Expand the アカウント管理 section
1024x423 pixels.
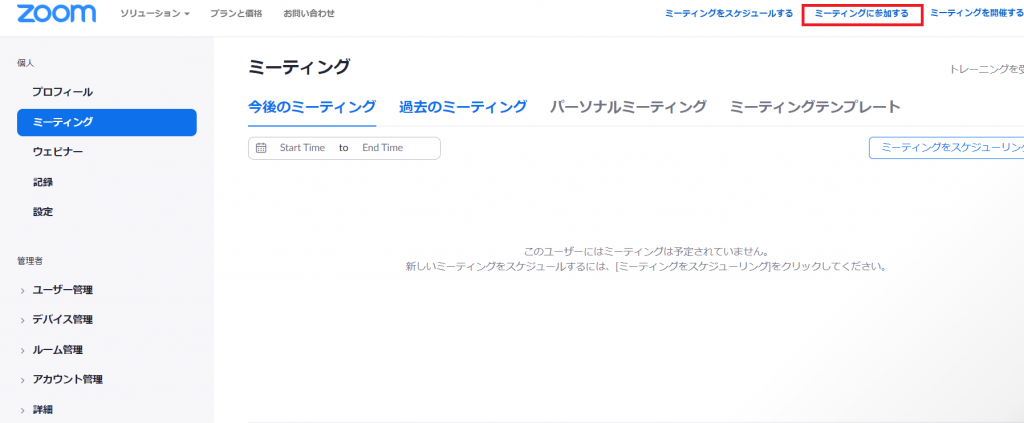(x=68, y=380)
